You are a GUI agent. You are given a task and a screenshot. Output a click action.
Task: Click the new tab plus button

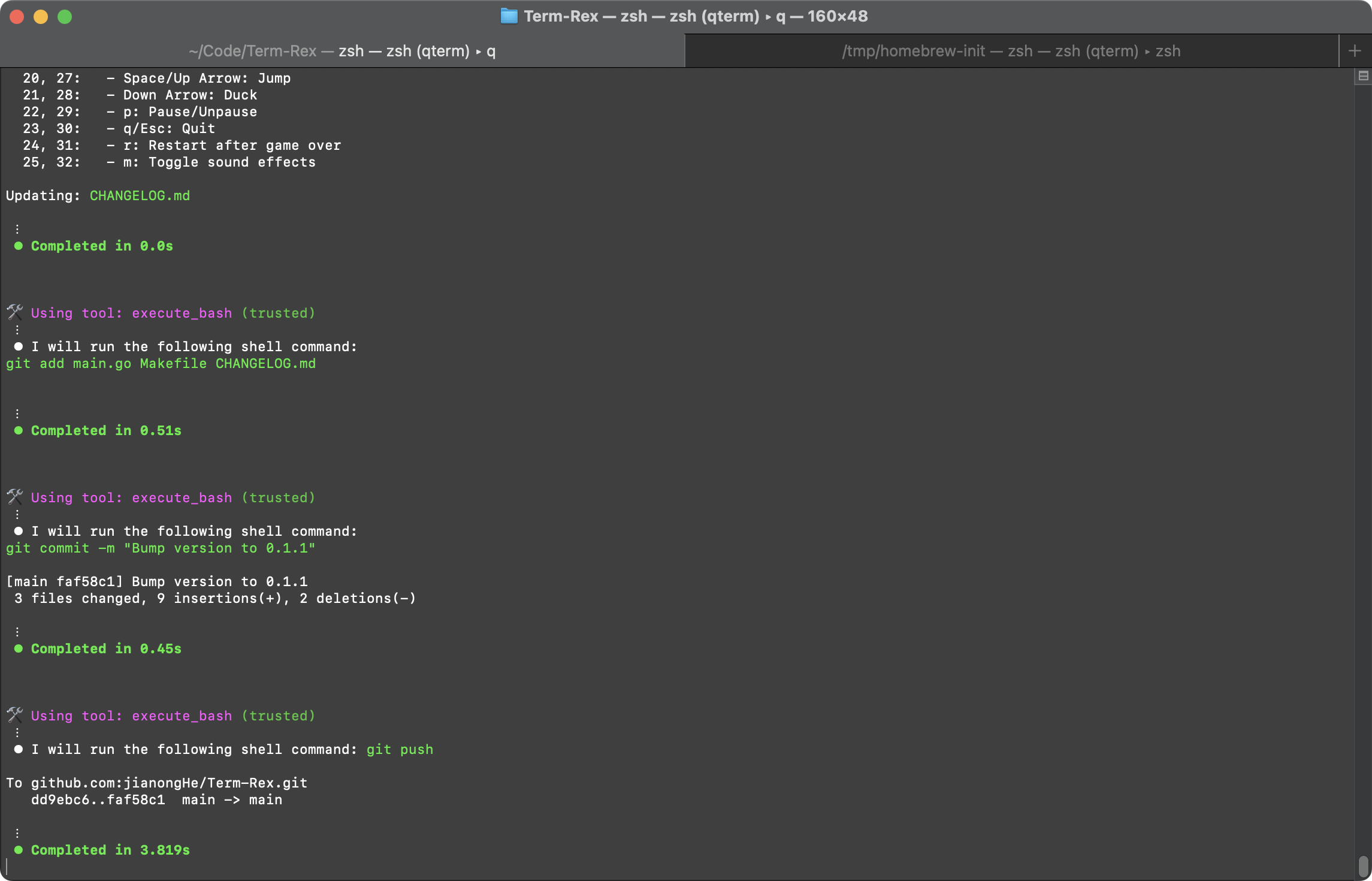(x=1355, y=51)
